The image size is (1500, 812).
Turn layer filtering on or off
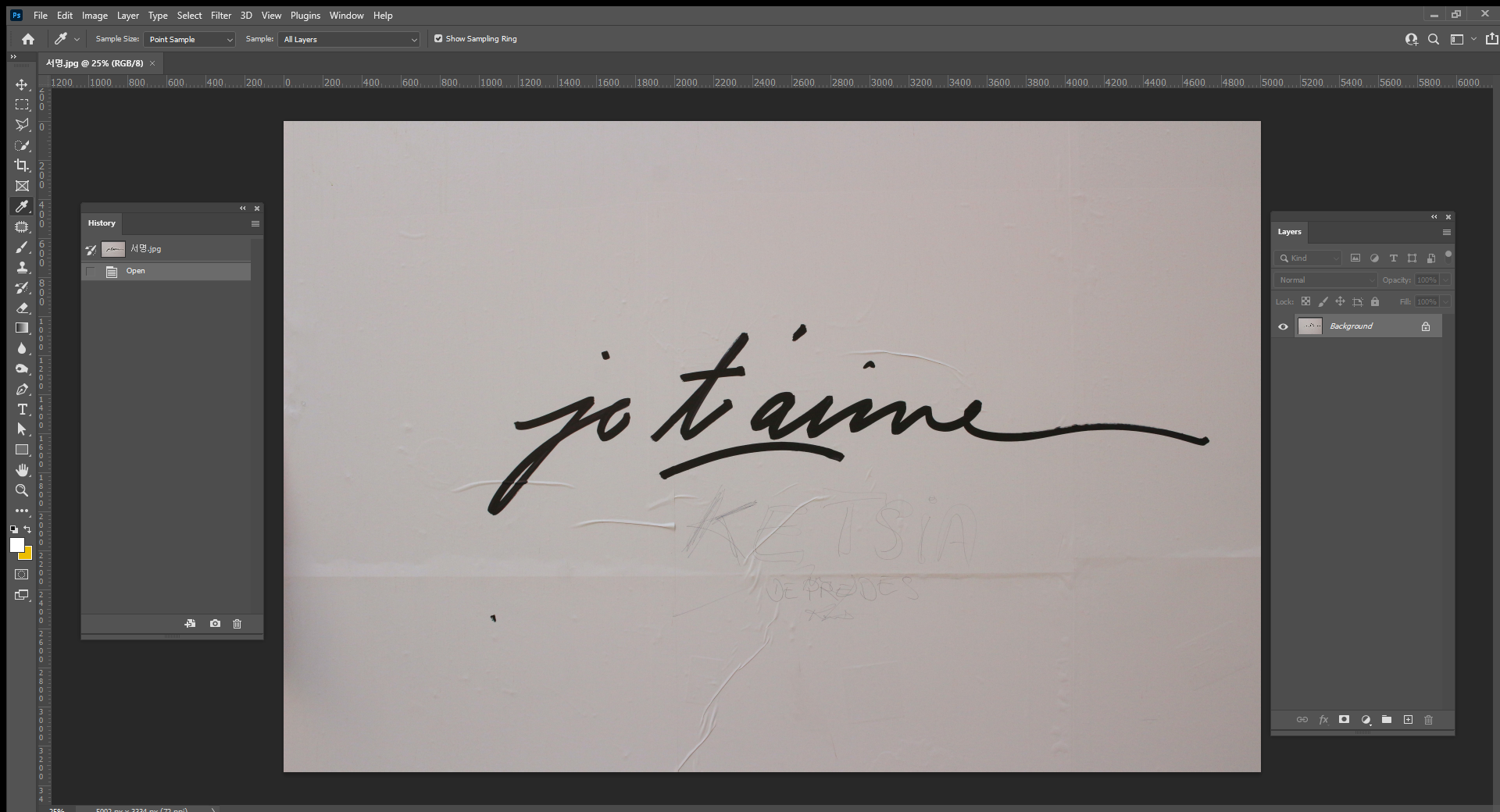(x=1448, y=255)
